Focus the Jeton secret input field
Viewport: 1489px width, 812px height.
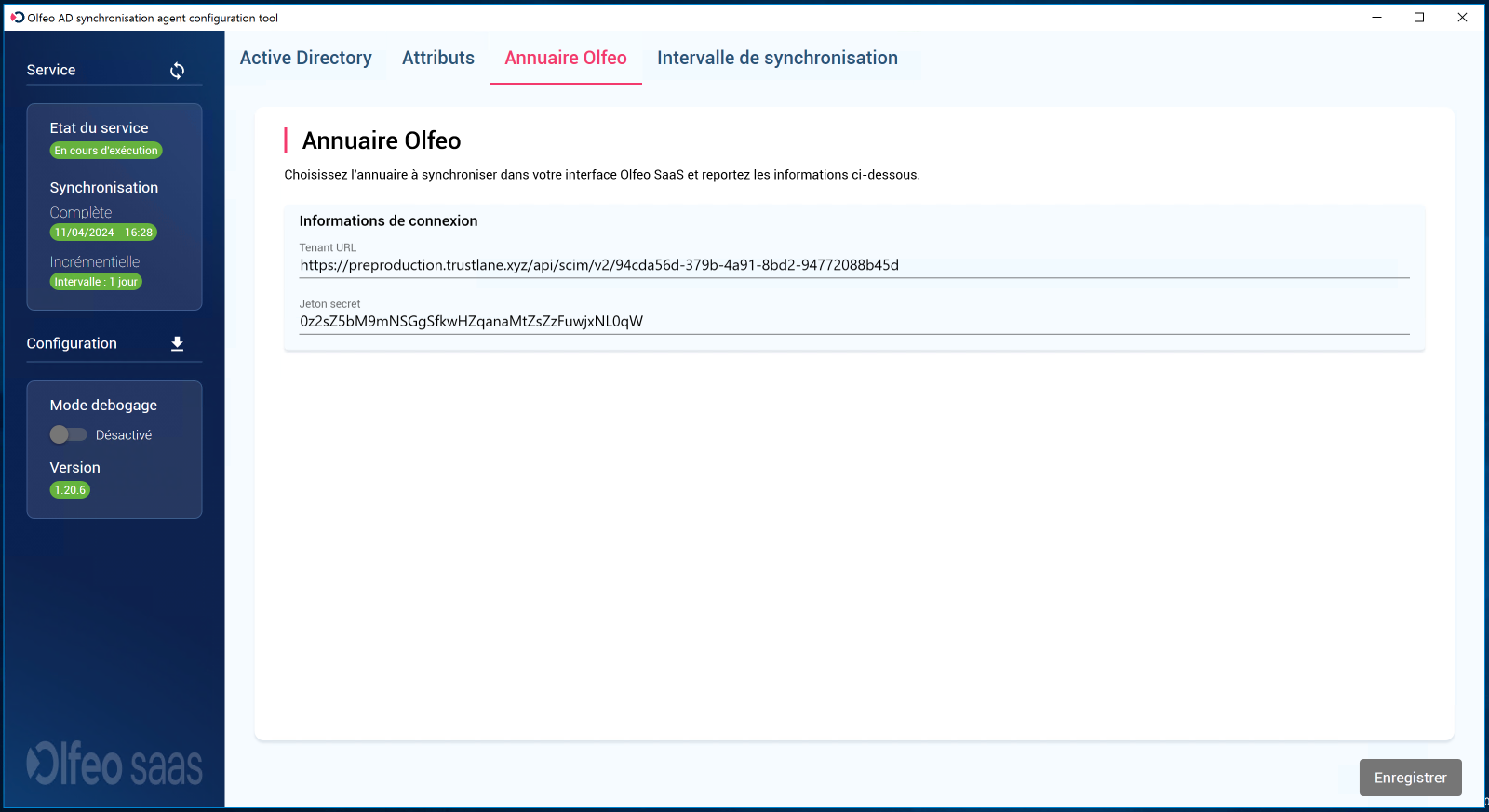854,321
